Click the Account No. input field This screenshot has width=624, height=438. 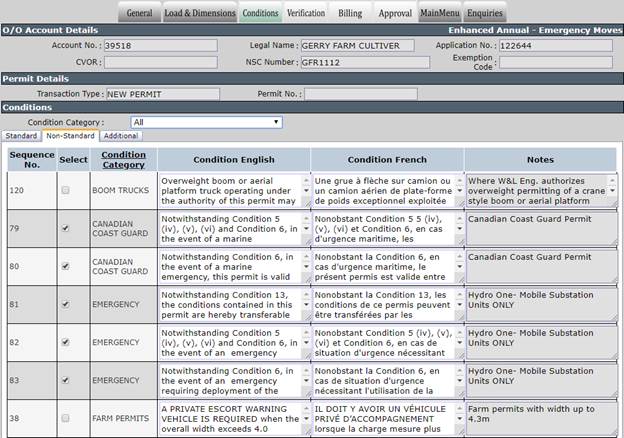pyautogui.click(x=161, y=45)
